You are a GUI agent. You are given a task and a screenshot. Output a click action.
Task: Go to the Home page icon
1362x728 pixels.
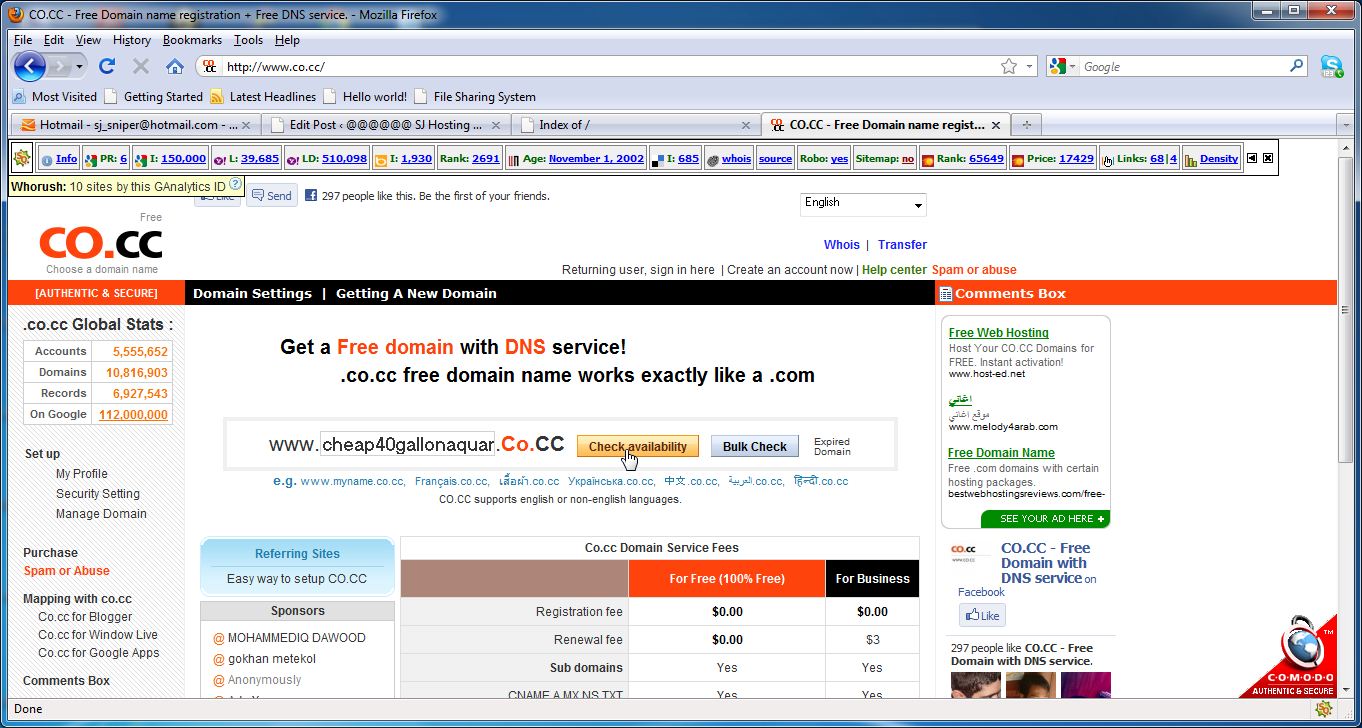tap(175, 66)
